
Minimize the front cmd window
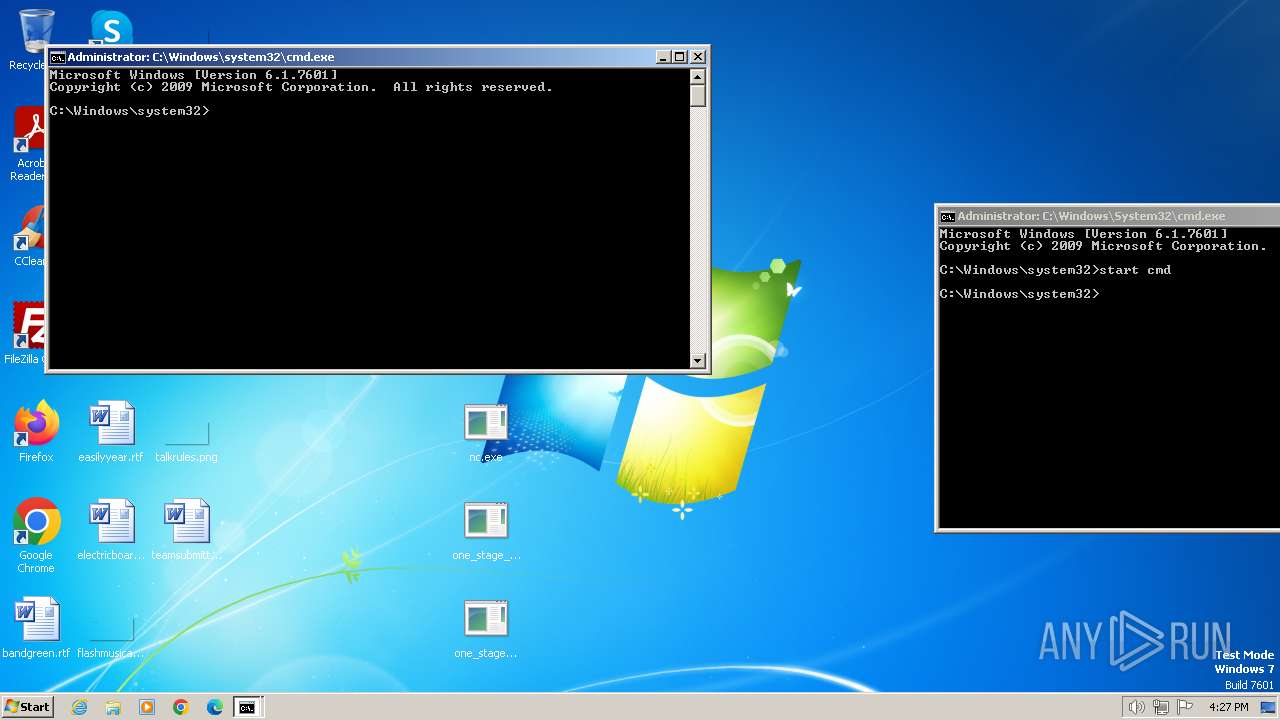(x=663, y=57)
